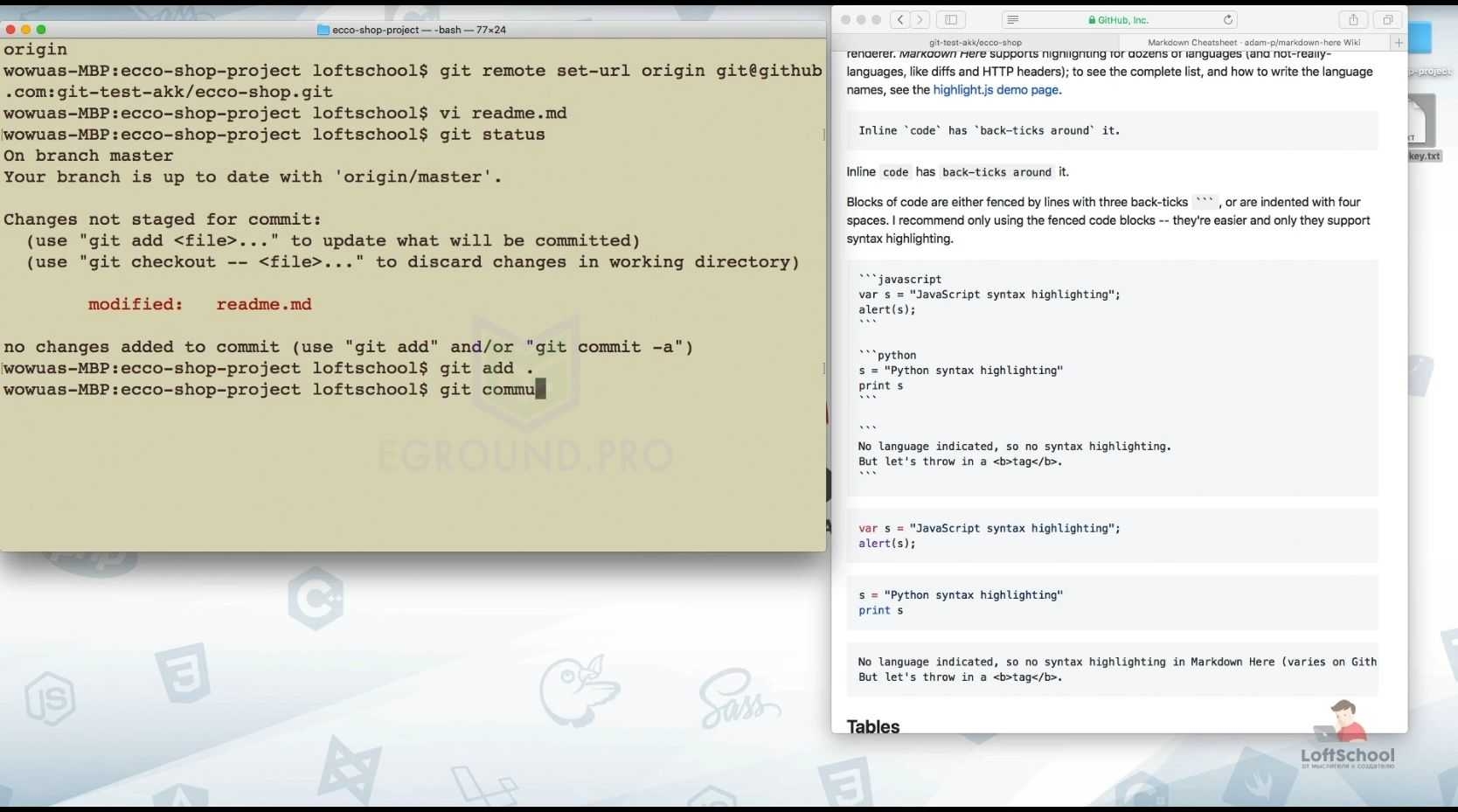This screenshot has height=812, width=1458.
Task: Click 'Blocks of code are either fenced' paragraph
Action: tap(1109, 220)
